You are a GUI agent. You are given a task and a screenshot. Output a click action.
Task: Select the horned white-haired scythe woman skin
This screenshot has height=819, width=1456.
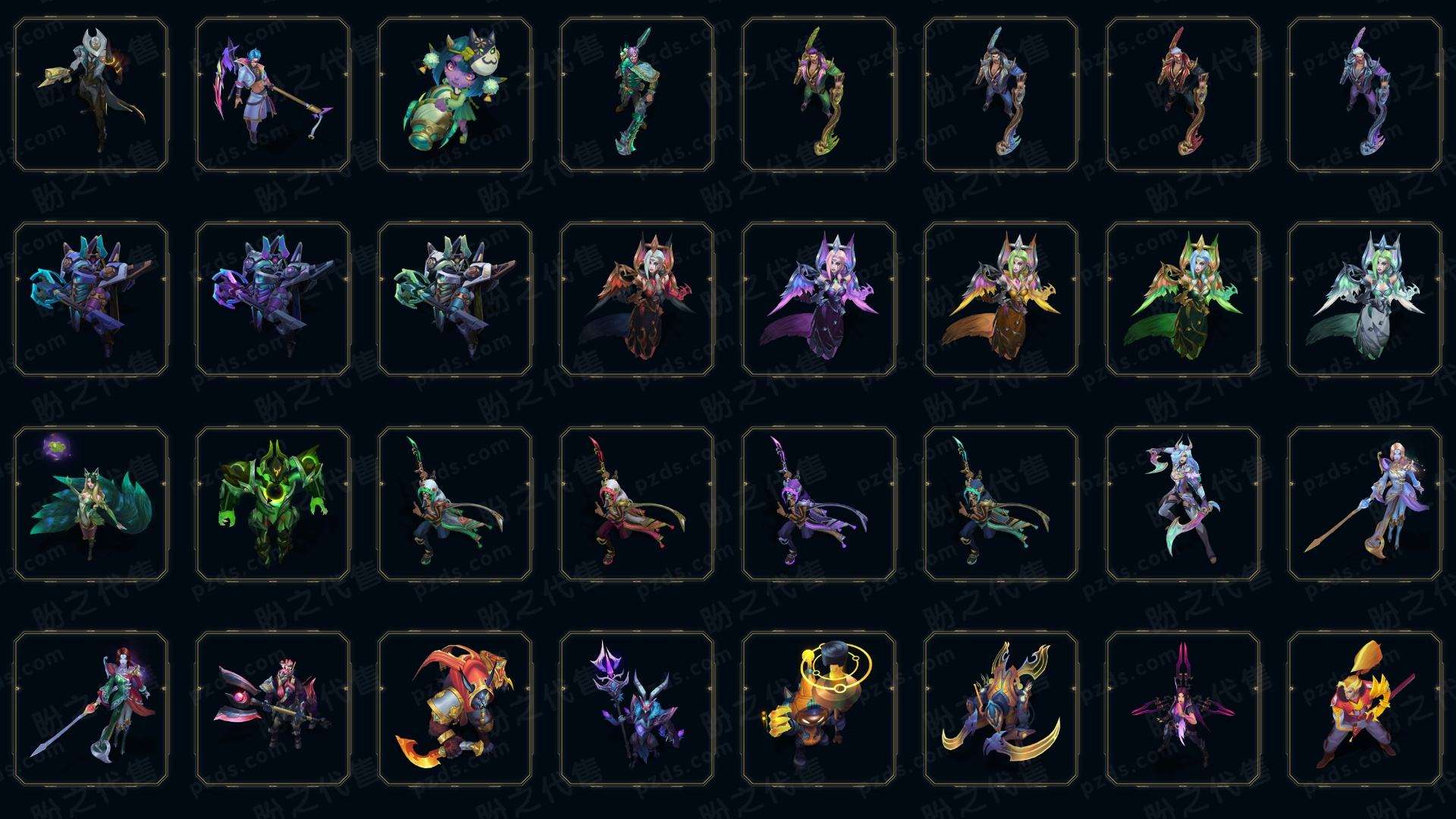(x=1183, y=504)
